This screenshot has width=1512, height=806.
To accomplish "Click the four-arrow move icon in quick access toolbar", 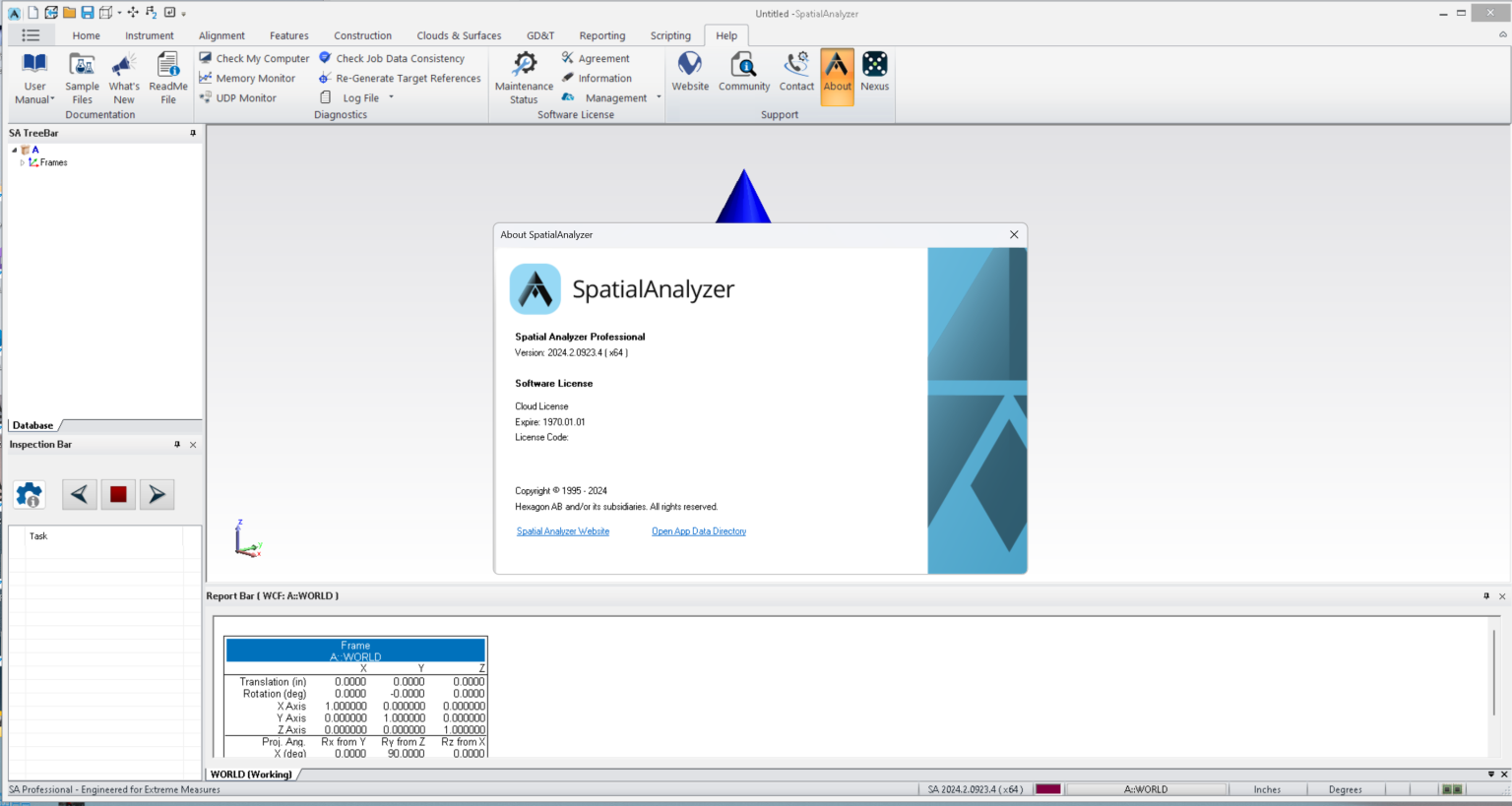I will pos(133,13).
